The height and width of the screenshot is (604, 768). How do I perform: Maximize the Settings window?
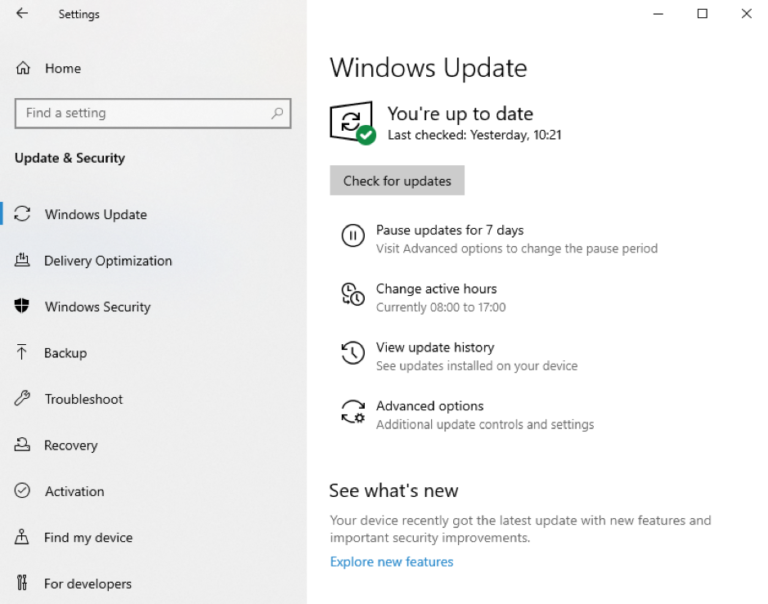point(702,14)
